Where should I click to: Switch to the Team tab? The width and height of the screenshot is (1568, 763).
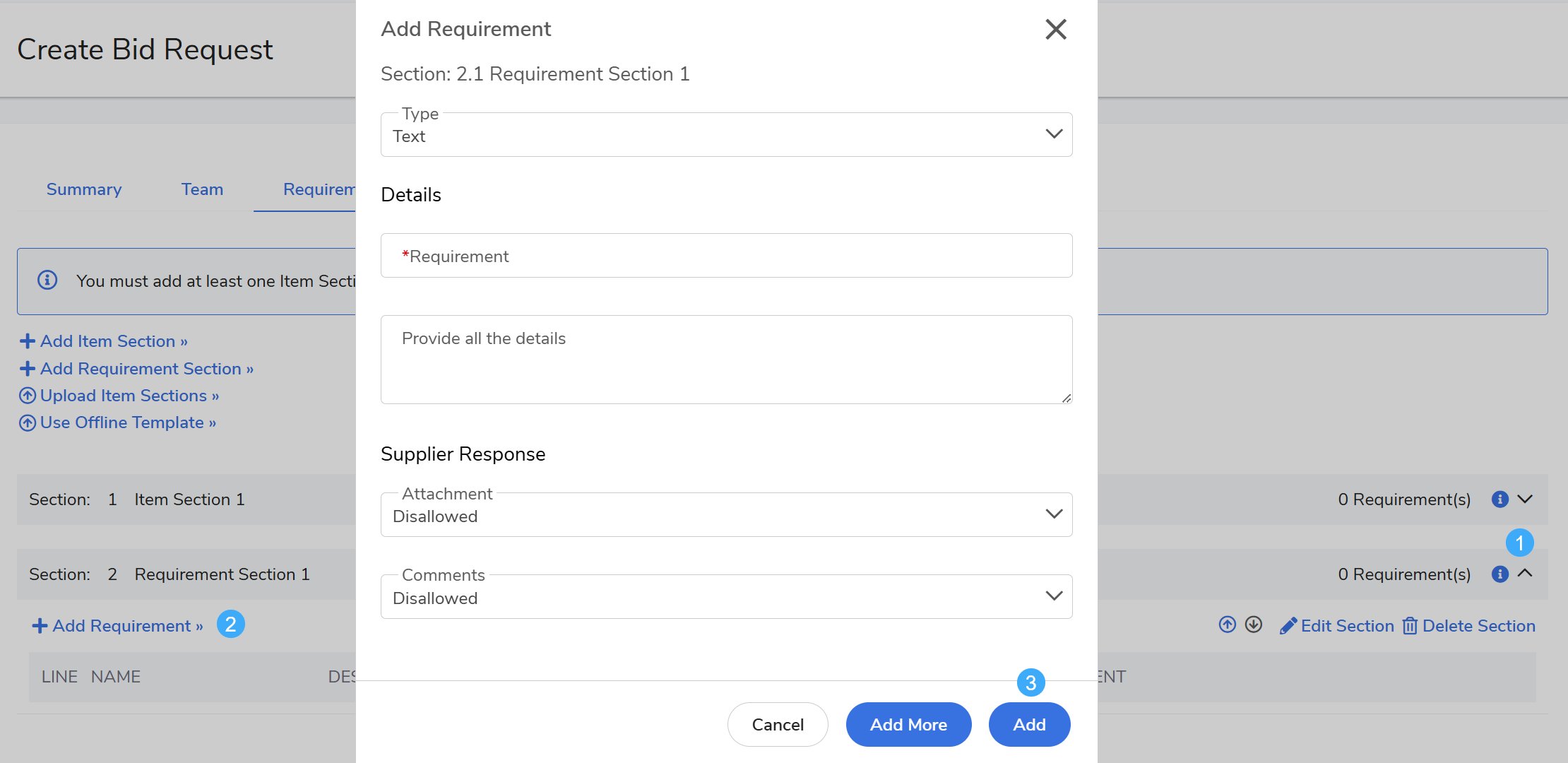(202, 189)
